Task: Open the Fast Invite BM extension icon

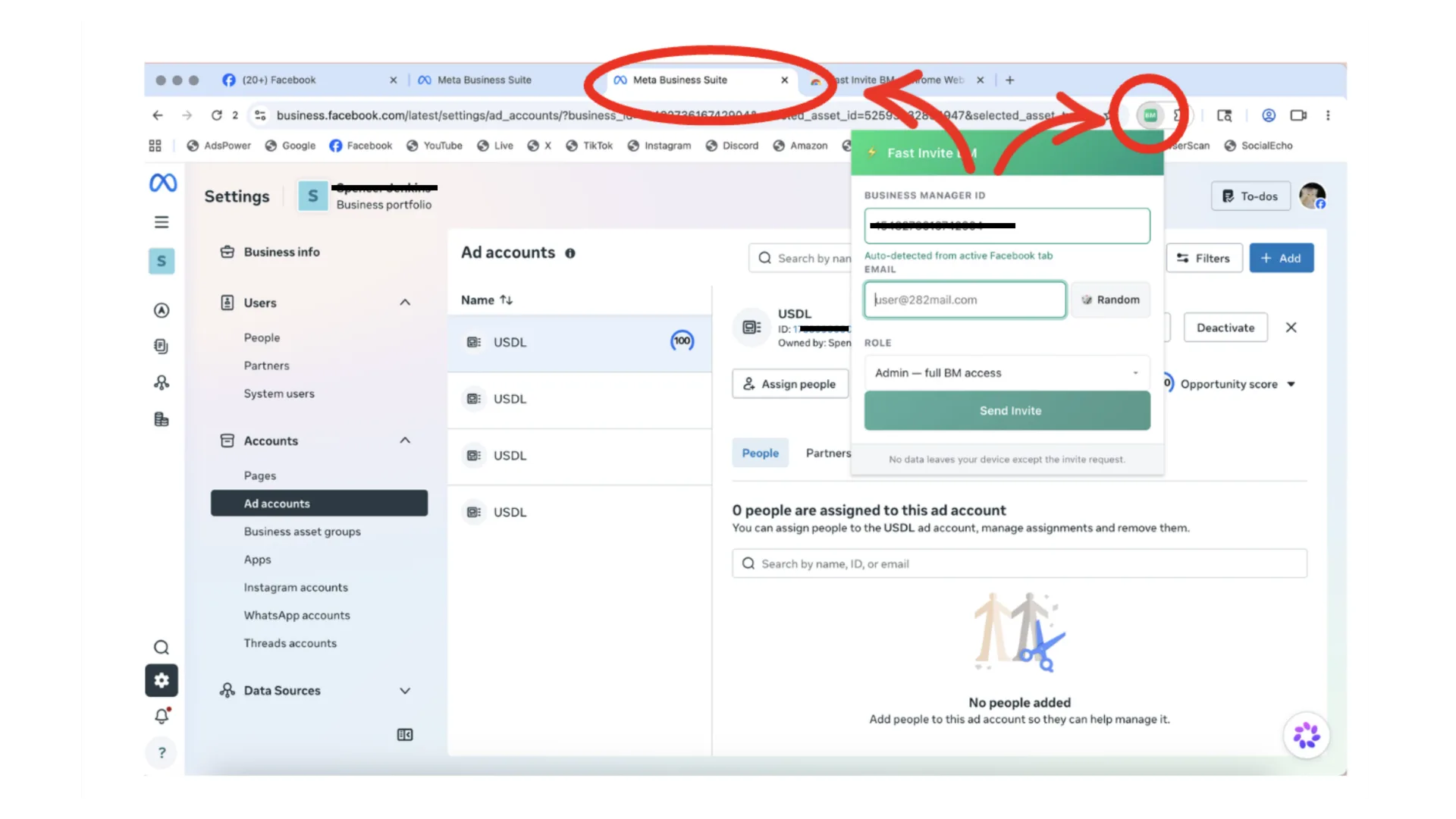Action: [1150, 115]
